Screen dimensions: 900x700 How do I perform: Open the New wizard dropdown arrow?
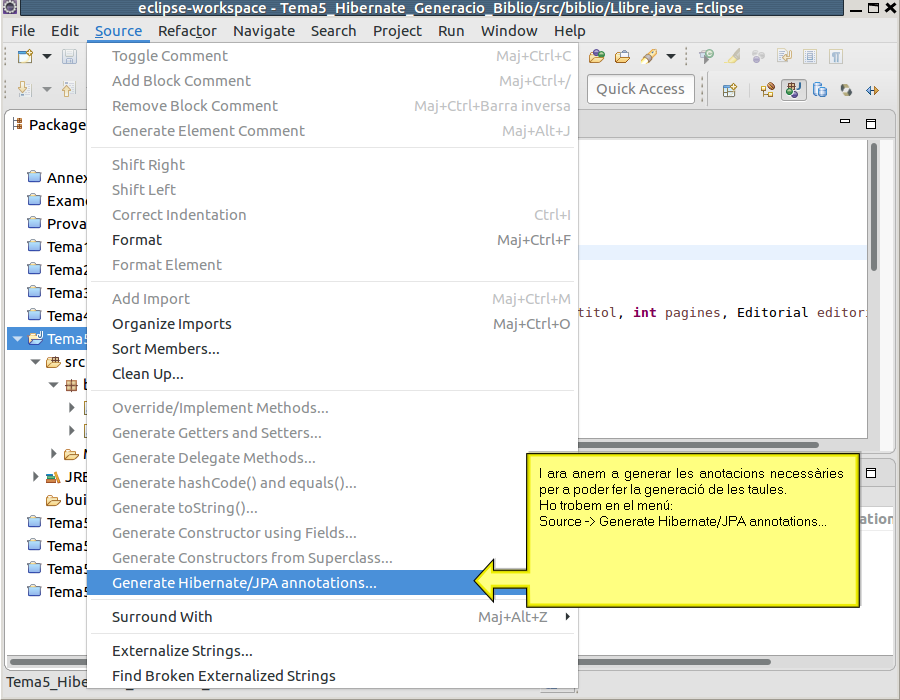pos(47,56)
